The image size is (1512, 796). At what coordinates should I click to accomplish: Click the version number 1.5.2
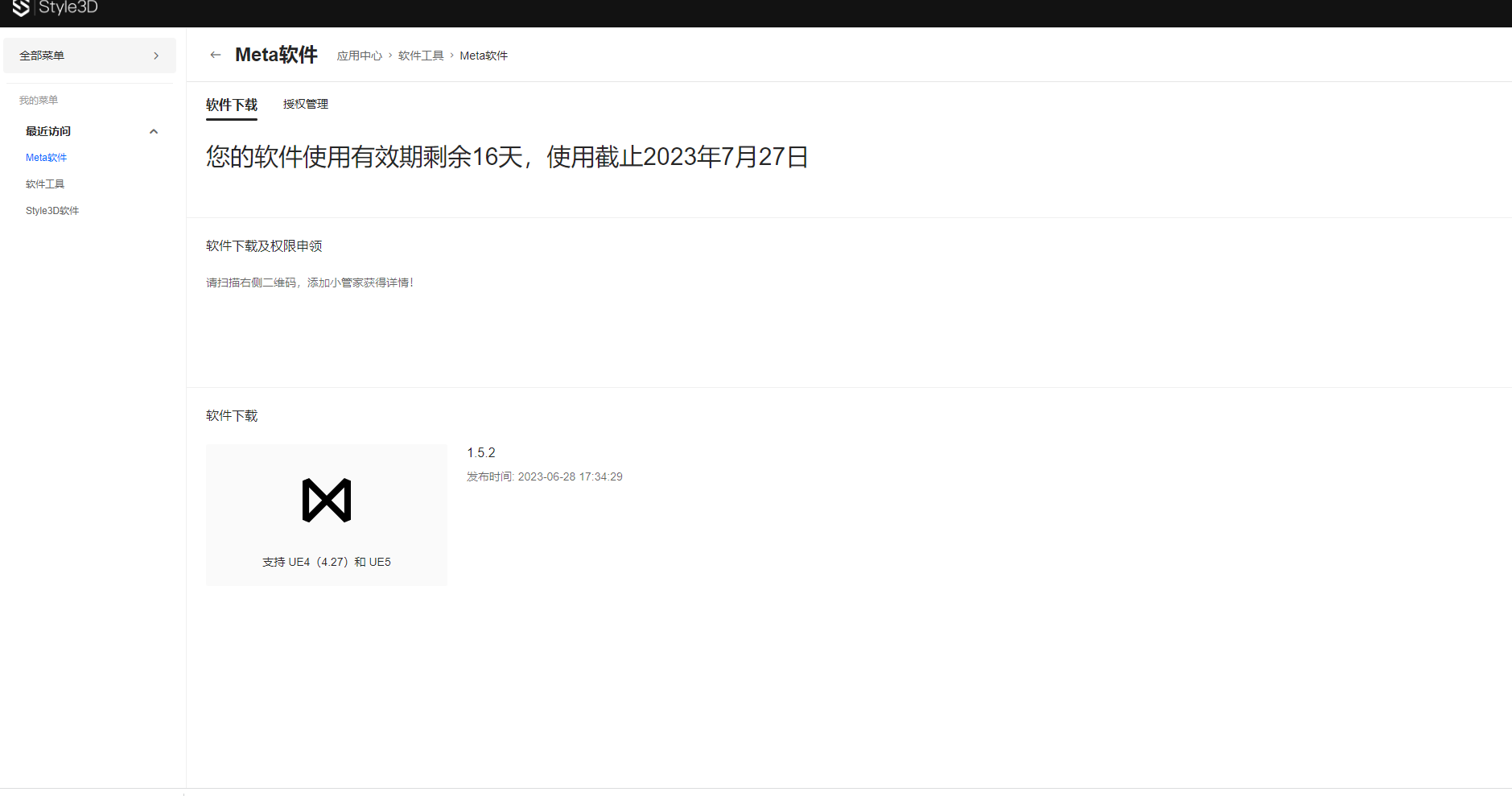point(481,453)
